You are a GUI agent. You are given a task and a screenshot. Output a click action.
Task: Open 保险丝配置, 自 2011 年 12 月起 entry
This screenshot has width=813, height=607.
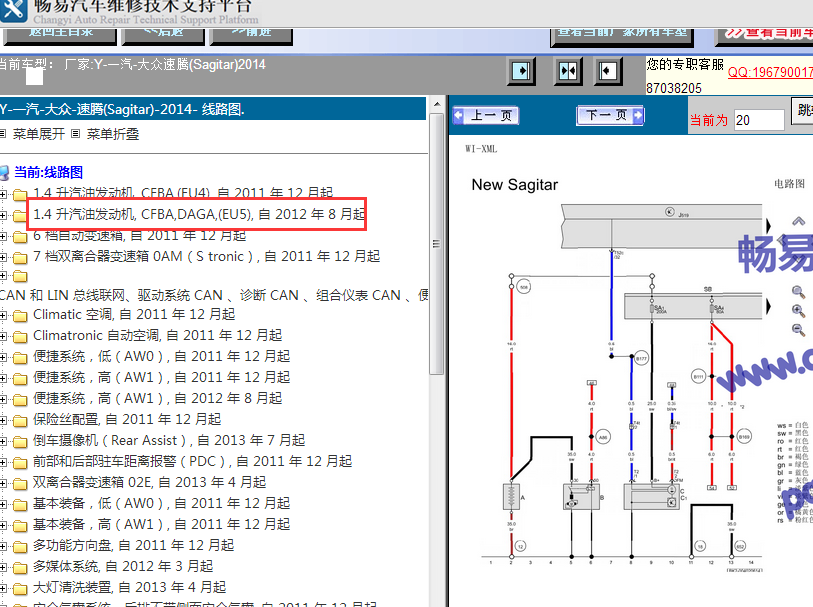[127, 419]
